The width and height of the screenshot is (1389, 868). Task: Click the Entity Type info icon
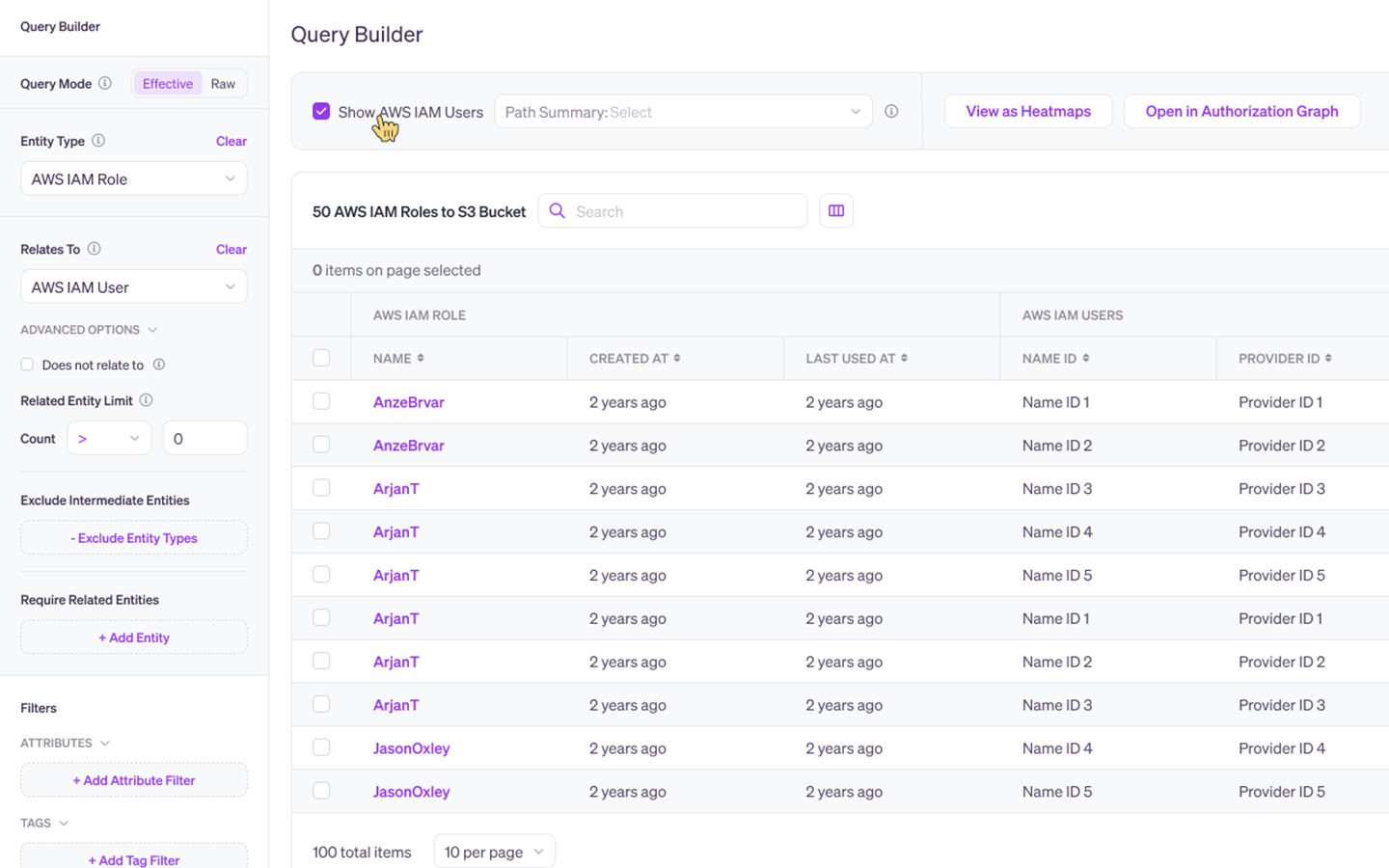pos(98,141)
